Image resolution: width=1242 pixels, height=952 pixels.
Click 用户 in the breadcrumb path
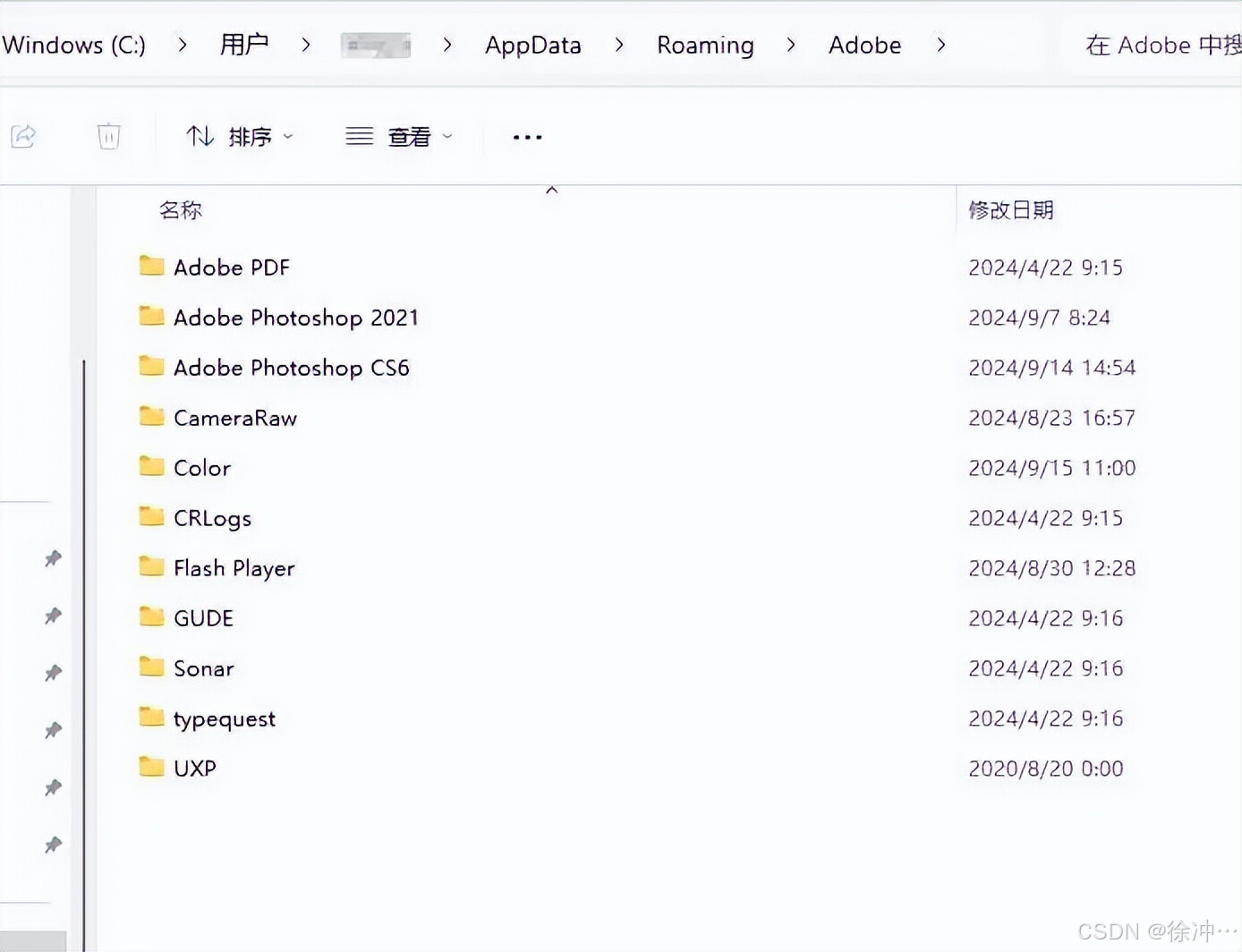click(244, 45)
